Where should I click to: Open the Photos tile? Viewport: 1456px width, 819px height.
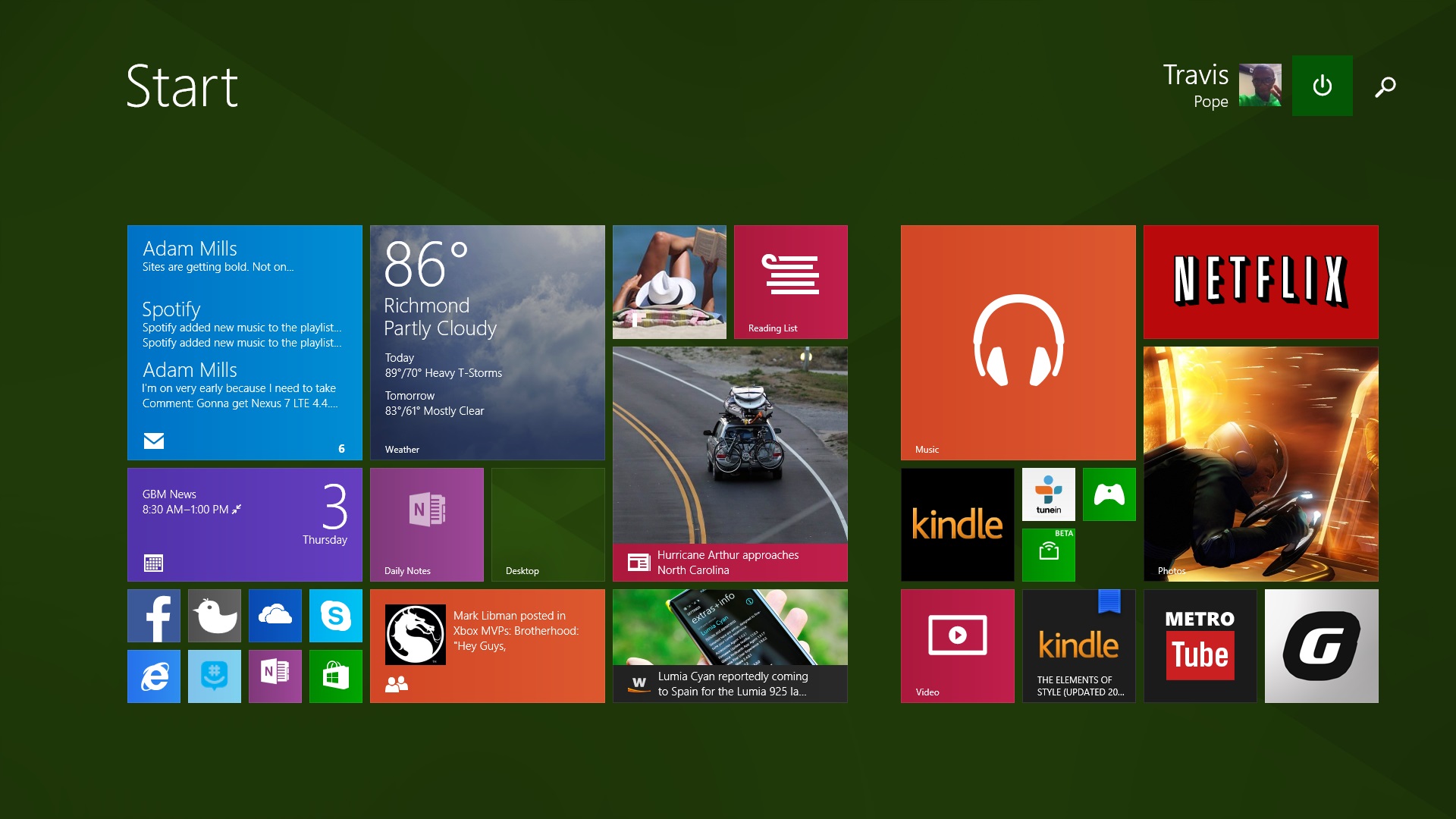click(x=1261, y=464)
